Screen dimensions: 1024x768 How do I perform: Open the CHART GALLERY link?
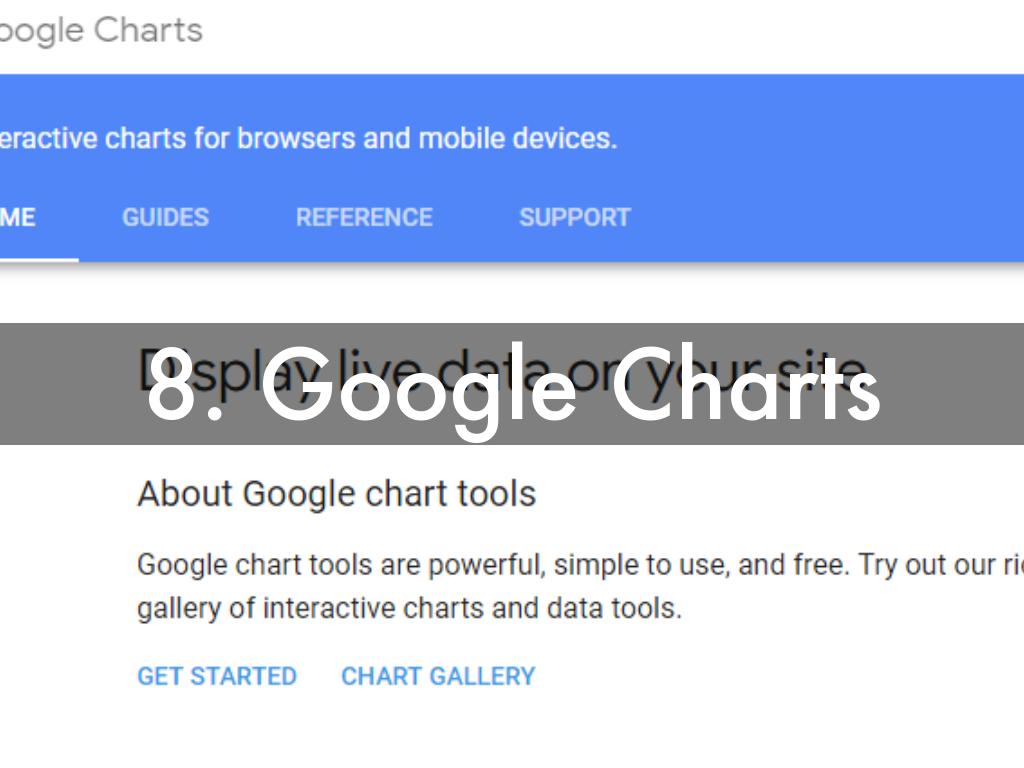pyautogui.click(x=438, y=677)
